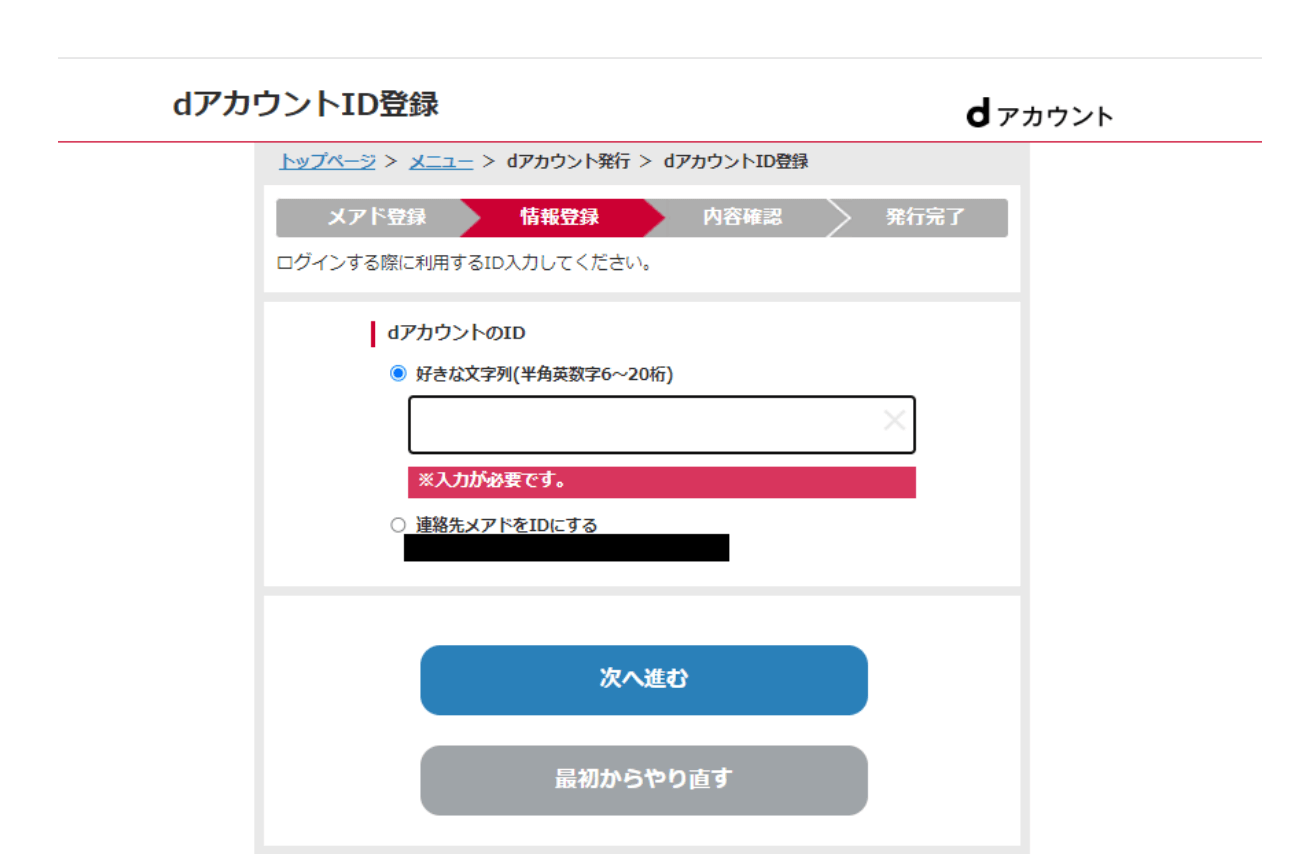Click the メアド登録 step tab

click(376, 217)
